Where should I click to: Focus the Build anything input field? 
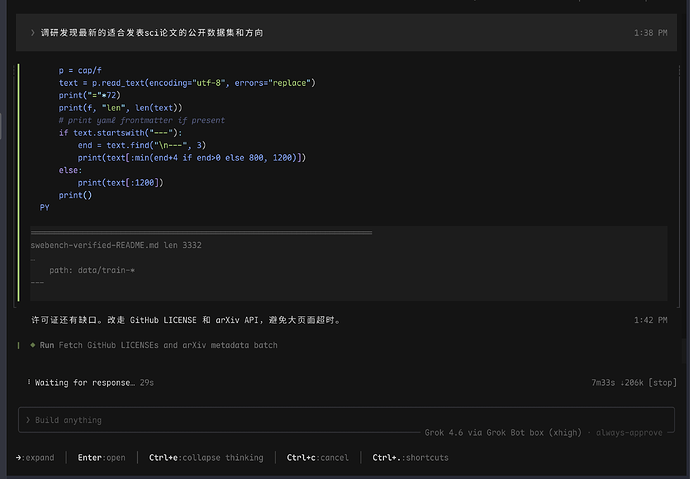[346, 420]
